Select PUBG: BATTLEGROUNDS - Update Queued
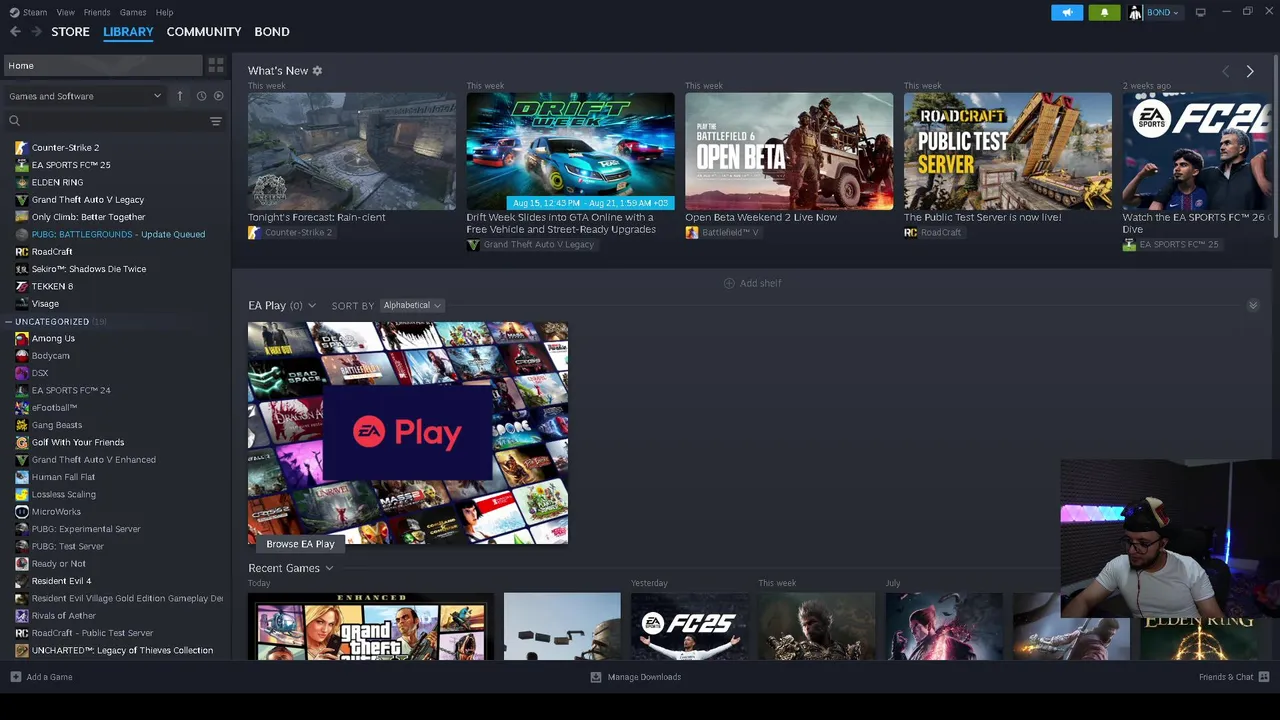Image resolution: width=1280 pixels, height=720 pixels. (x=118, y=234)
